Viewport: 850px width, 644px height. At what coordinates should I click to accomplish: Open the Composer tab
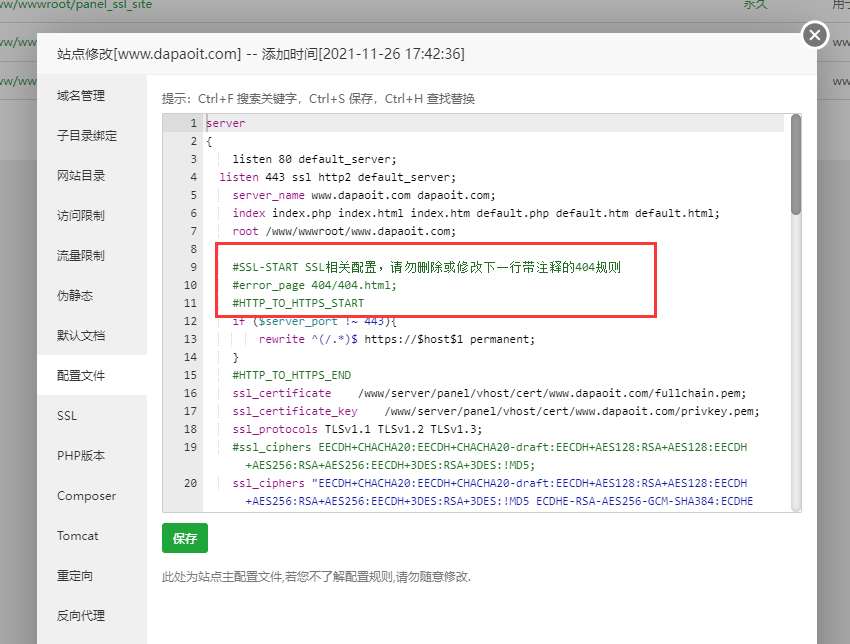point(86,496)
